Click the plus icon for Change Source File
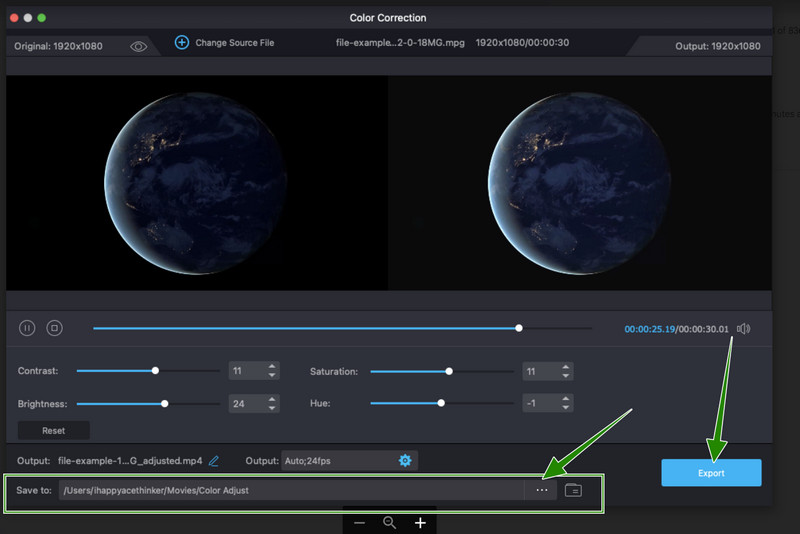800x534 pixels. point(182,43)
